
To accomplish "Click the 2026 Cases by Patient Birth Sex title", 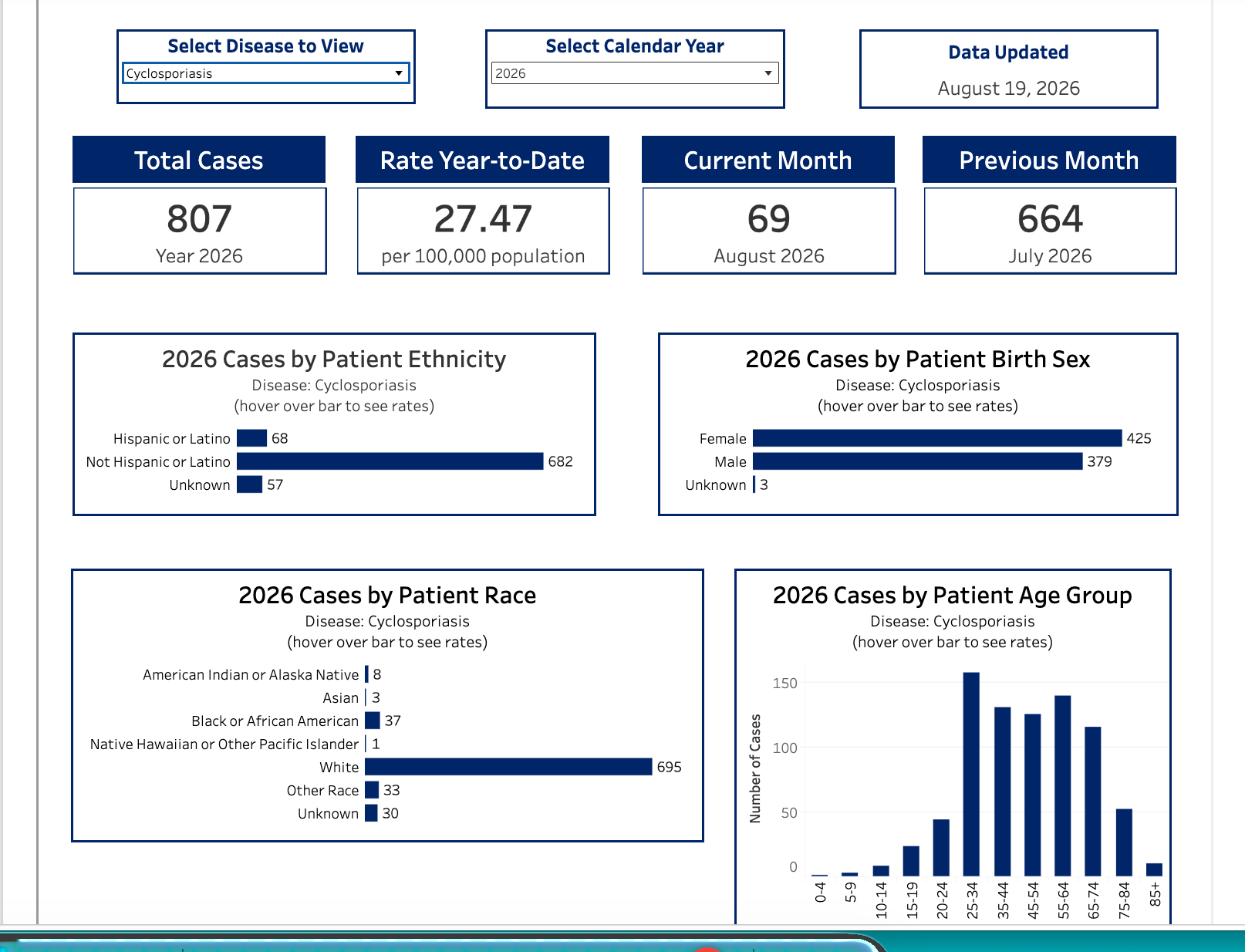I will click(x=918, y=360).
